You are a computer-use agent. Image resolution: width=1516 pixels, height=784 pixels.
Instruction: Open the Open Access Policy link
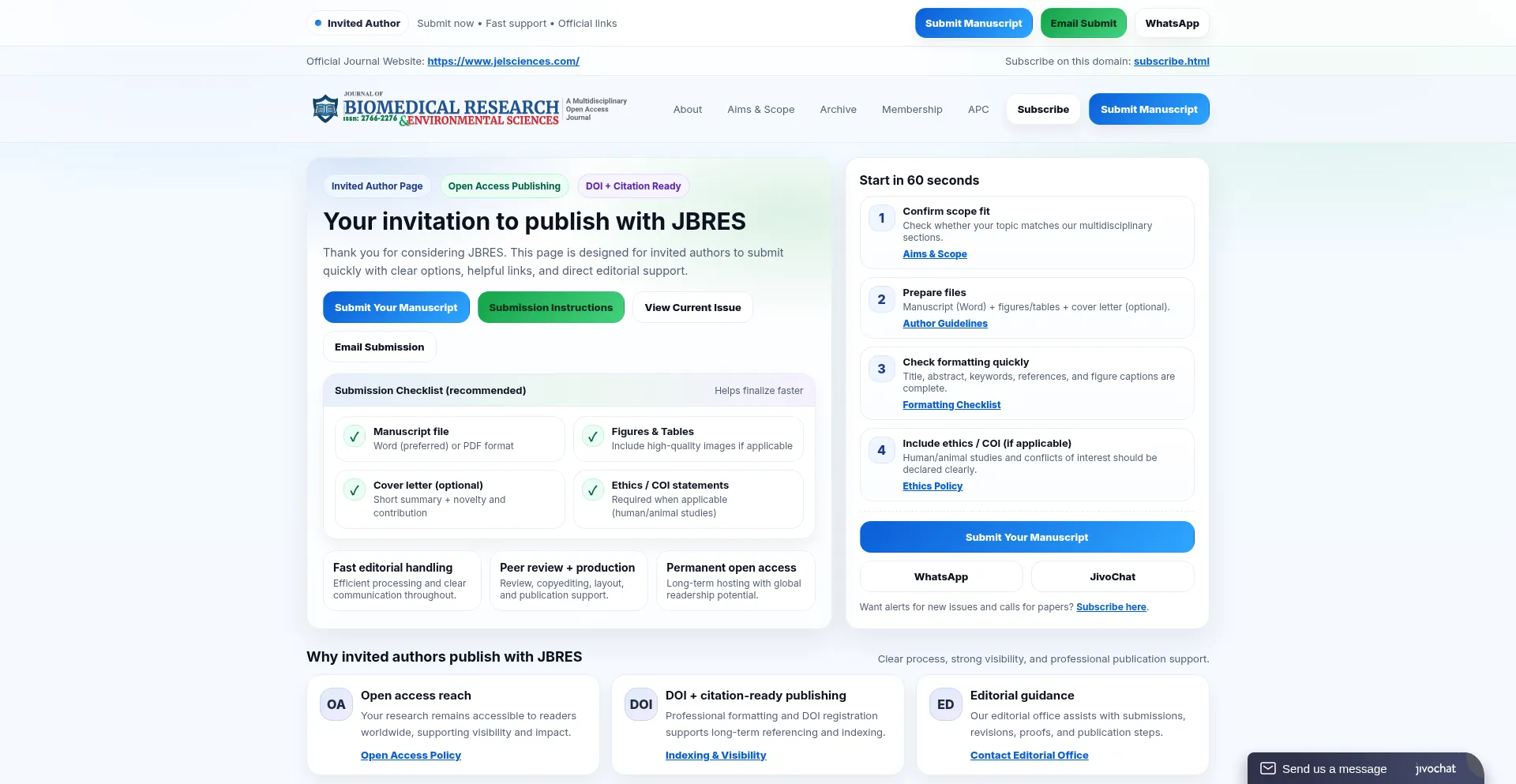[x=411, y=755]
